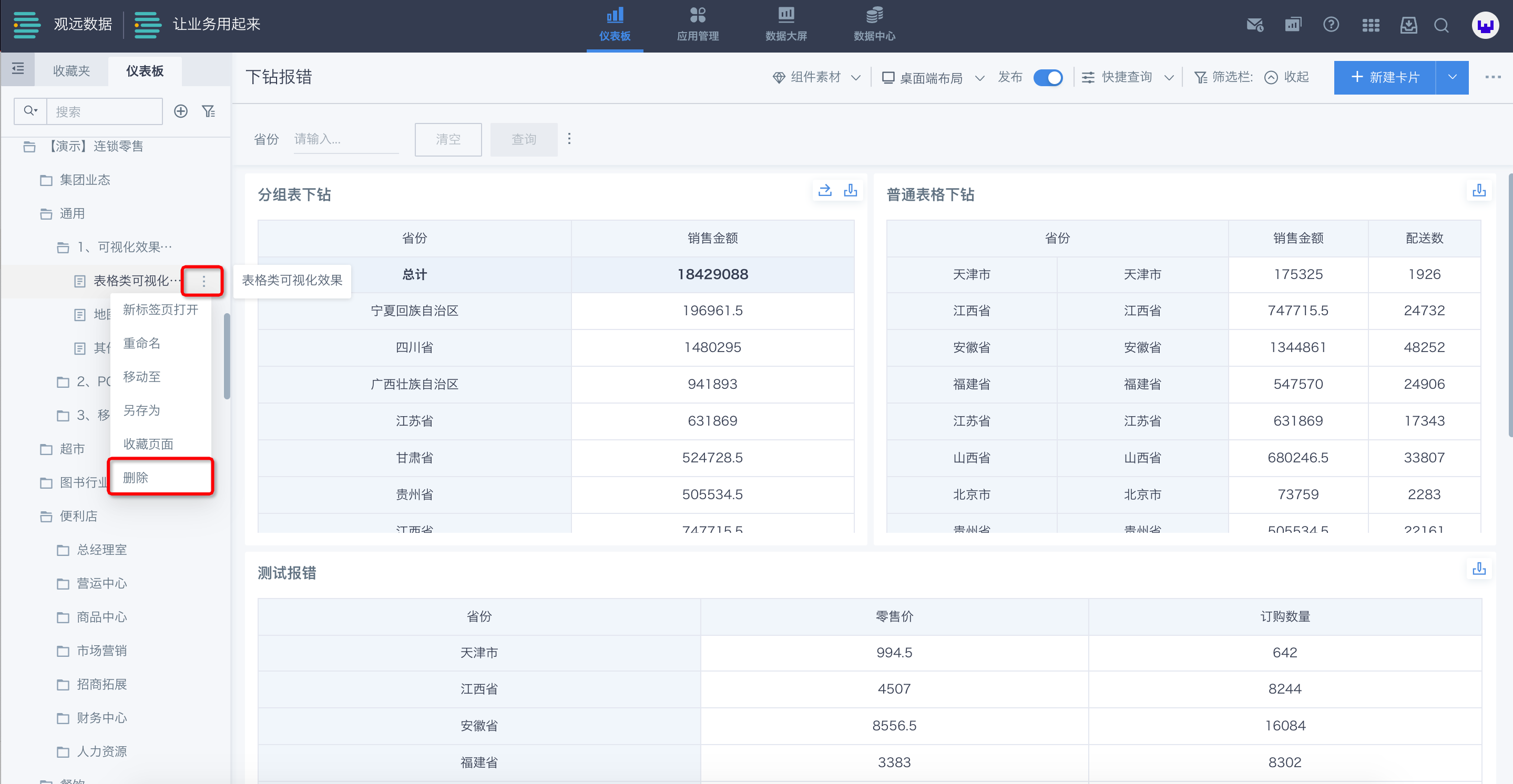Image resolution: width=1513 pixels, height=784 pixels.
Task: Open the help question mark icon
Action: click(1331, 25)
